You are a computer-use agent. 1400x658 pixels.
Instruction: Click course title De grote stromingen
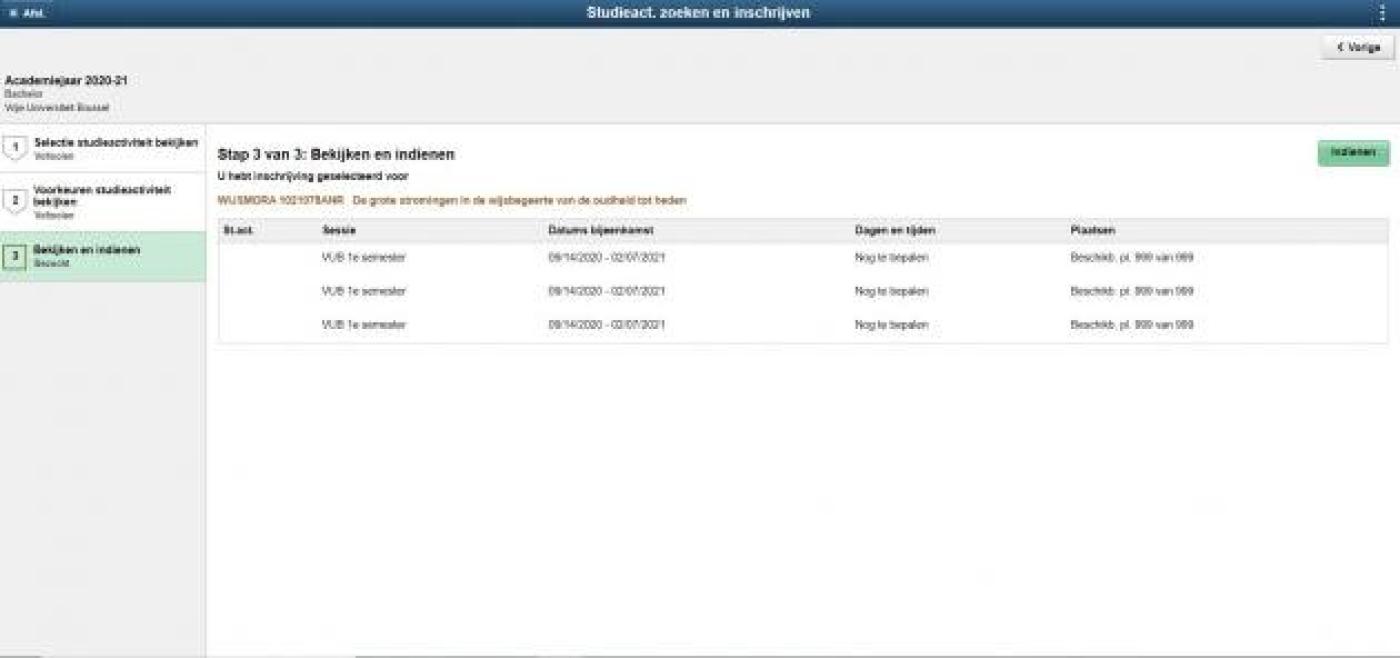[520, 201]
